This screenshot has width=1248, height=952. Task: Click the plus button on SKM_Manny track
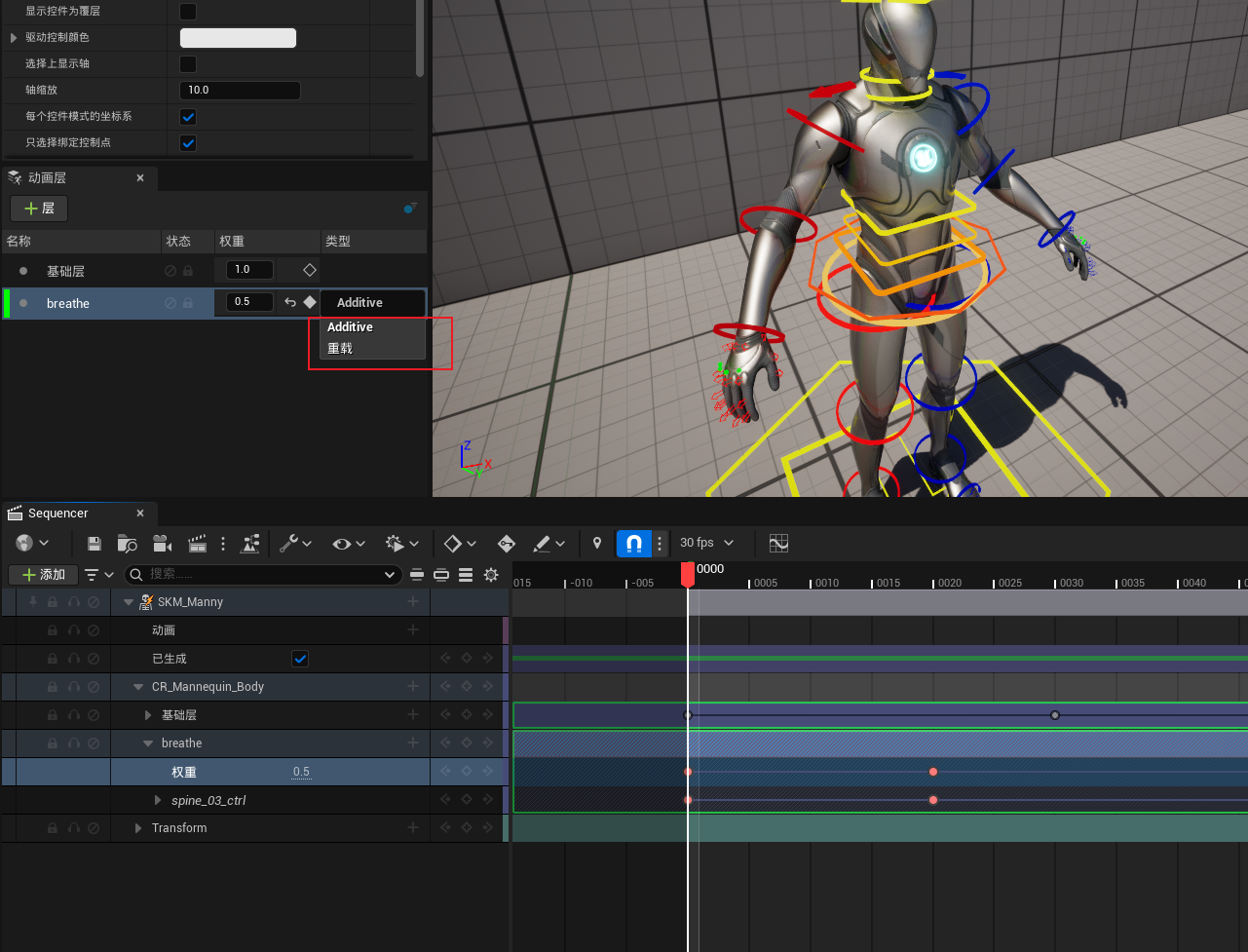pyautogui.click(x=413, y=602)
